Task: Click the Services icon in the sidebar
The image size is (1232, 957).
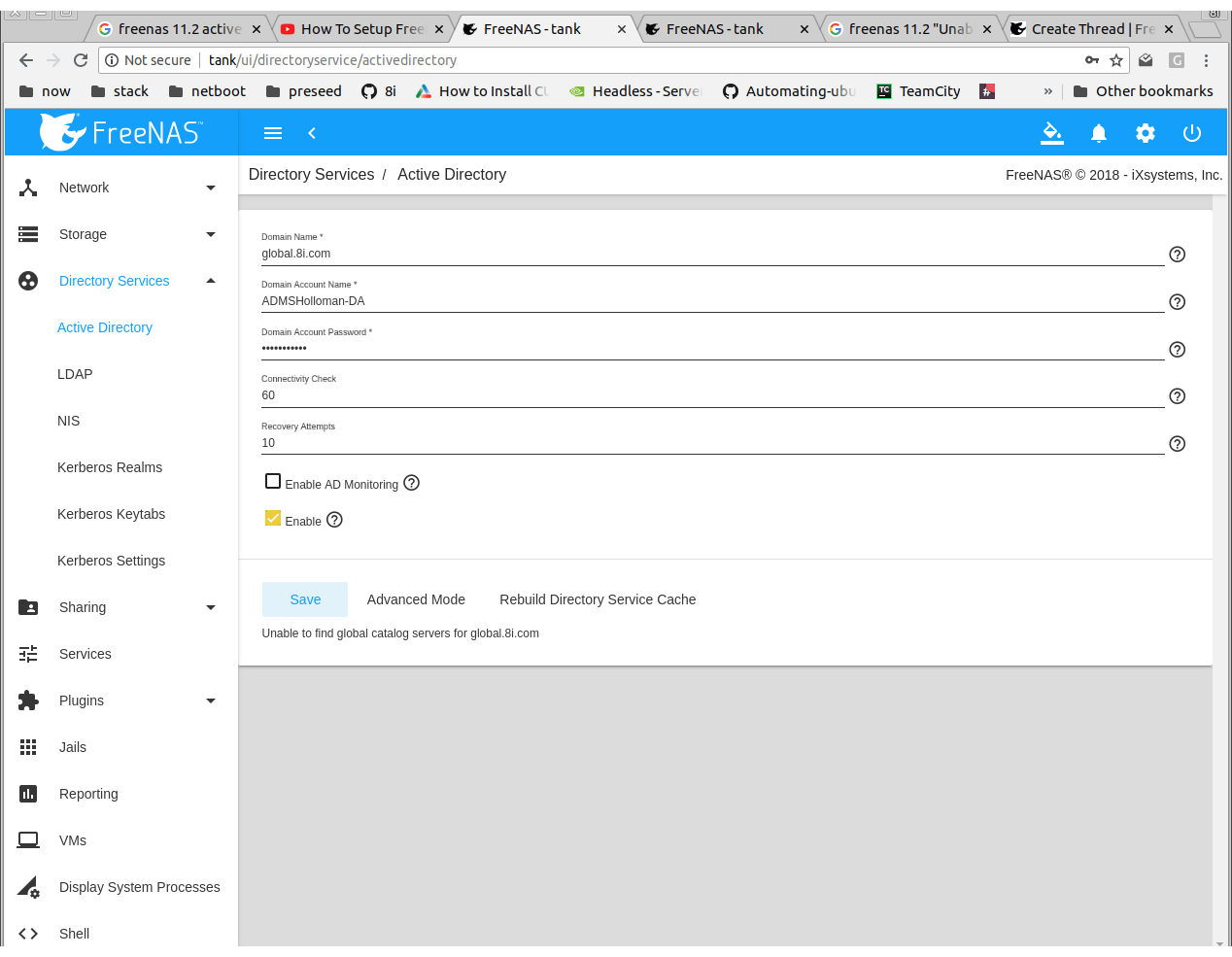Action: [x=28, y=654]
